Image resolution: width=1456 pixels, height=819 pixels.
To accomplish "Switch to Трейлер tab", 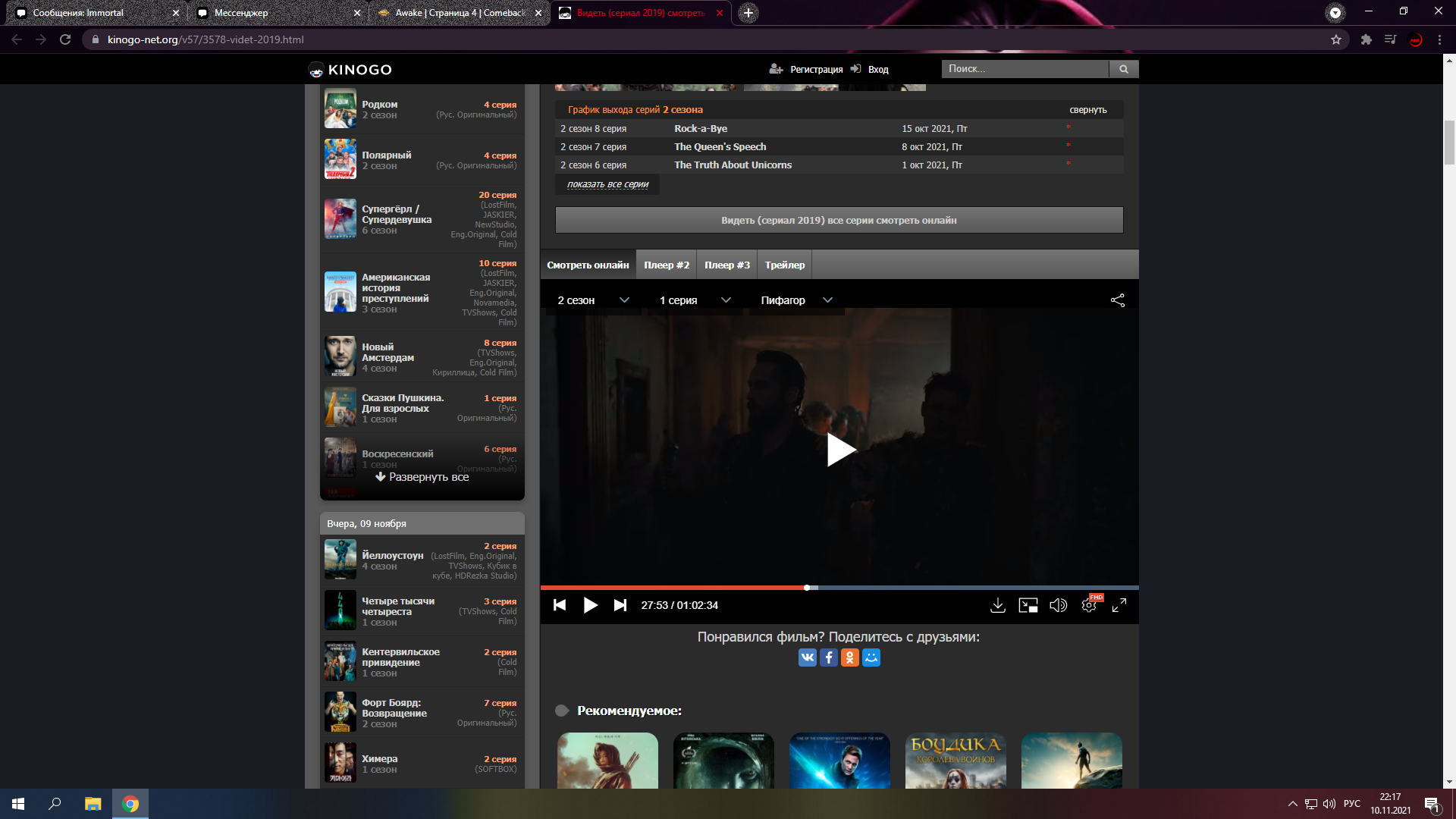I will click(x=784, y=265).
